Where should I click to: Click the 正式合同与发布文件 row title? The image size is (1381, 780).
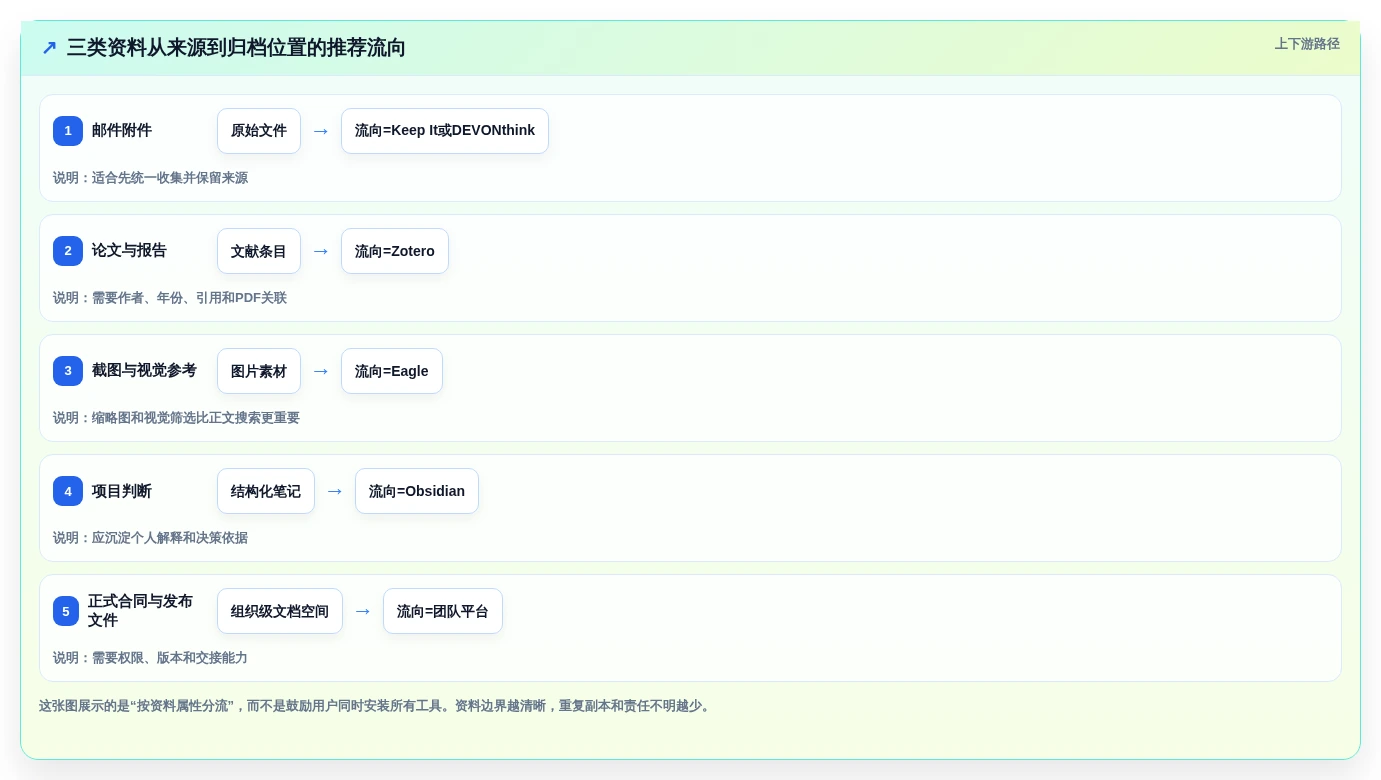pyautogui.click(x=140, y=611)
